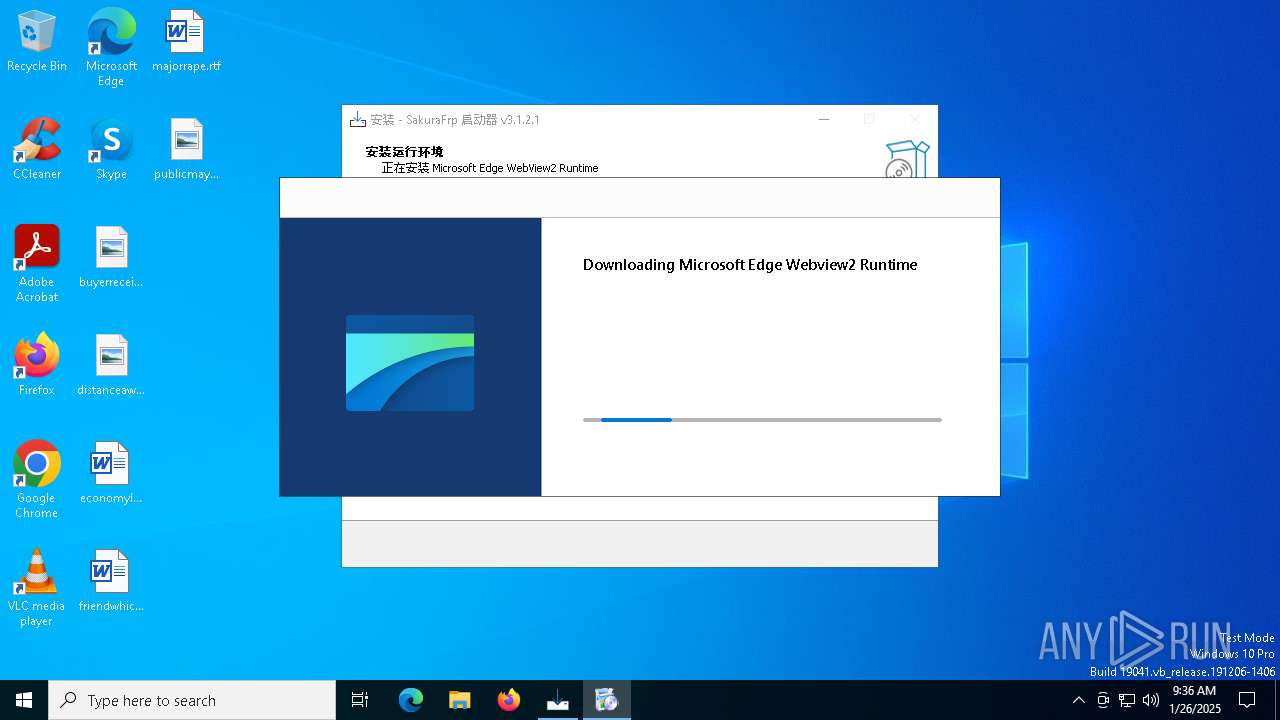
Task: Open network status tray icon
Action: pyautogui.click(x=1127, y=700)
